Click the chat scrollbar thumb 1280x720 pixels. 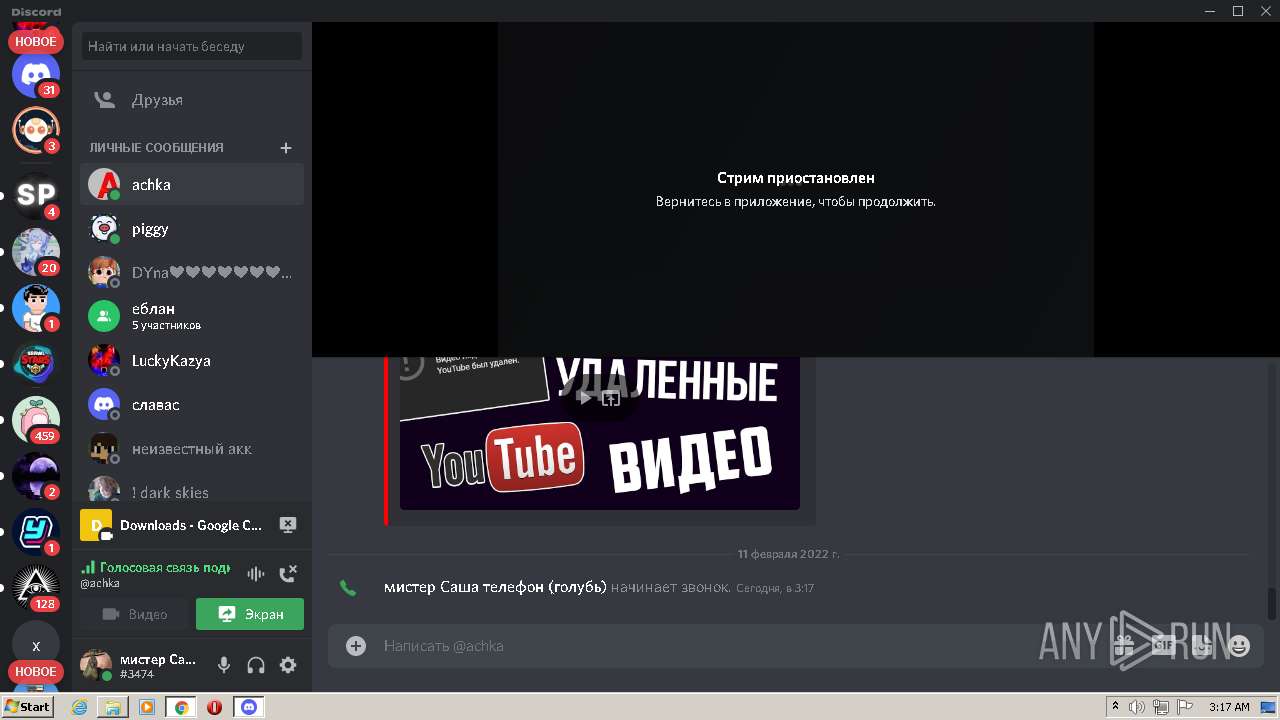point(1272,604)
